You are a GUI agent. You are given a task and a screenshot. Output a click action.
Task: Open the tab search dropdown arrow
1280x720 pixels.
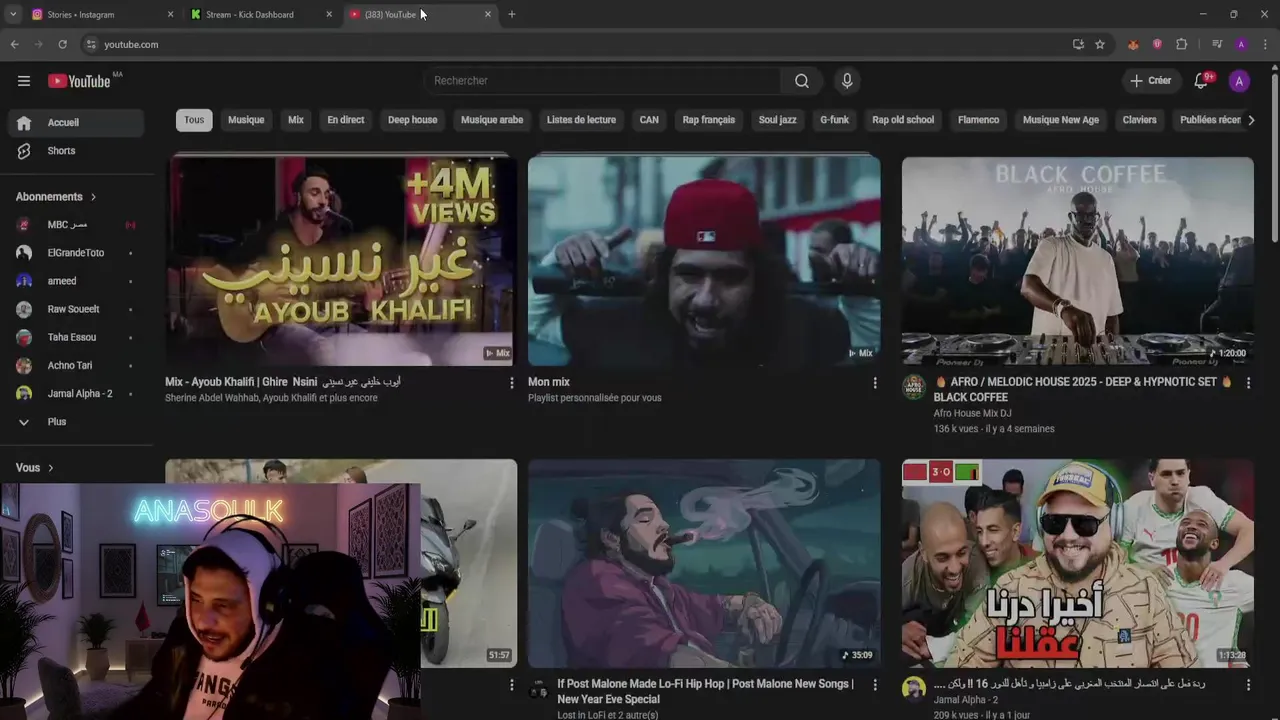[13, 14]
